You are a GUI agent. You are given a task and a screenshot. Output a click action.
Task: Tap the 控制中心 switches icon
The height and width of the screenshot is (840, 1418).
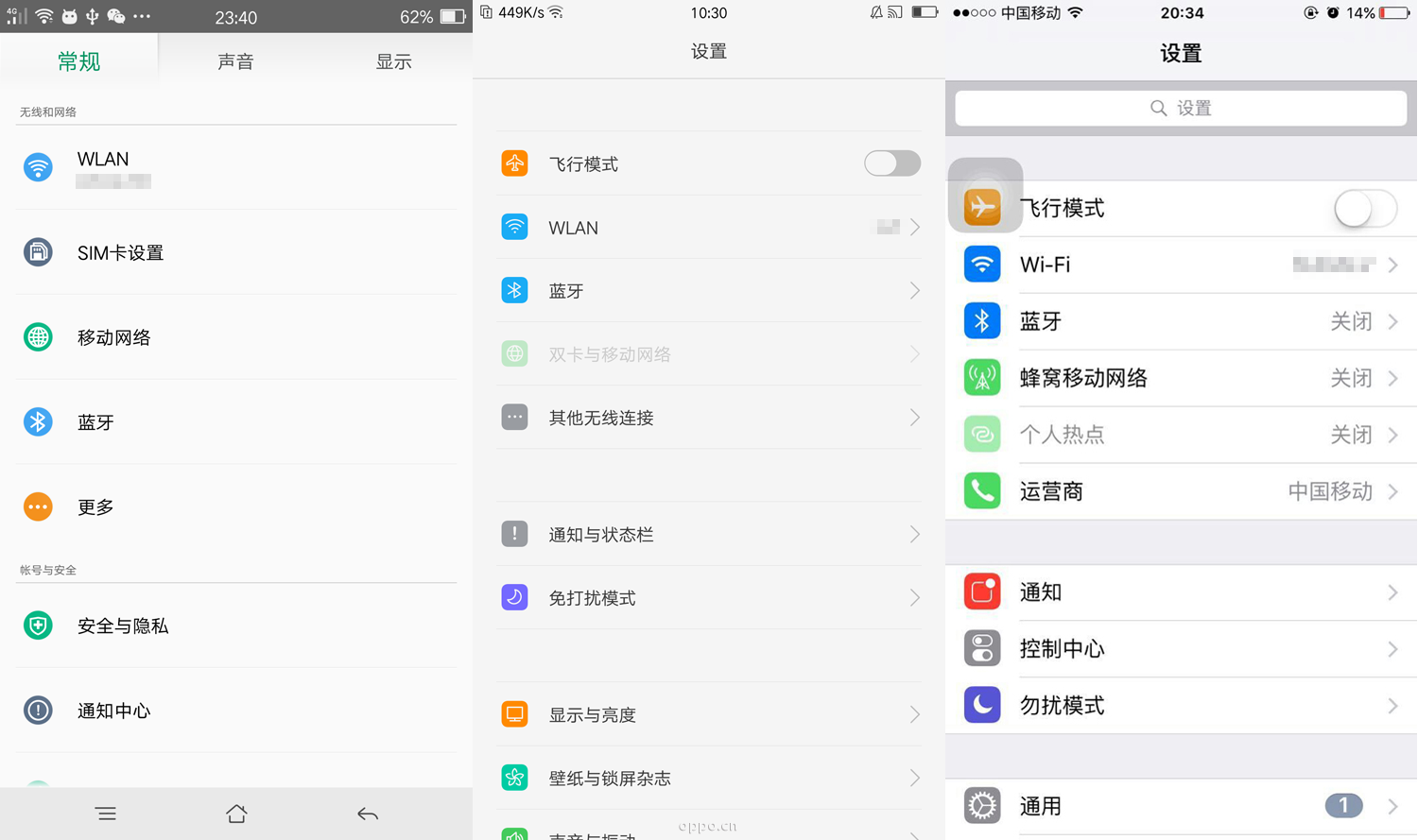982,649
